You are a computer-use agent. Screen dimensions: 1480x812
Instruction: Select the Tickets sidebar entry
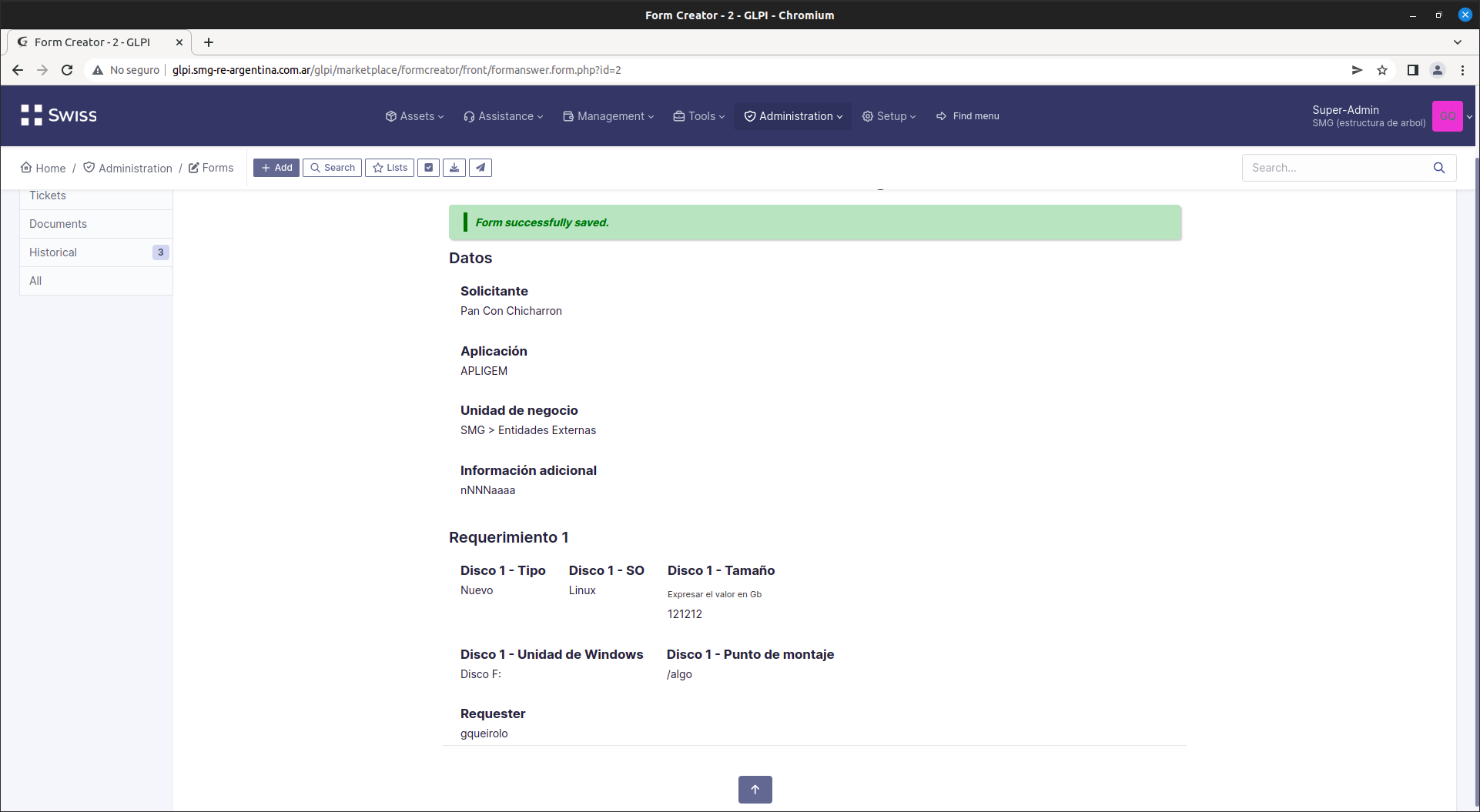pos(48,195)
